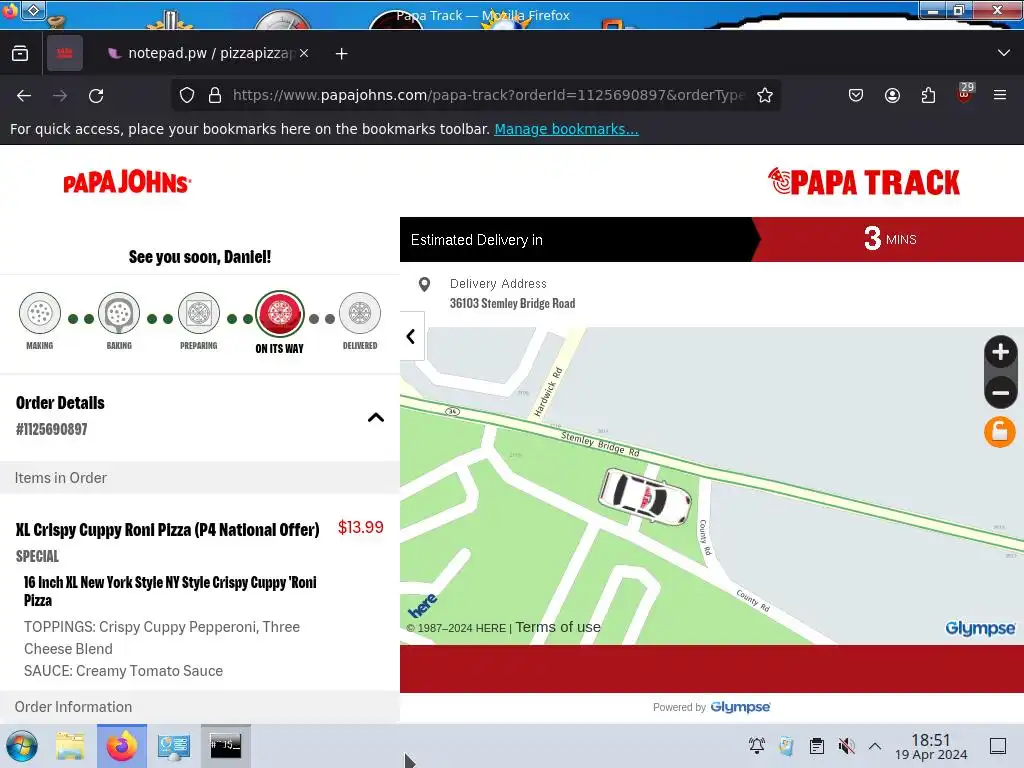Image resolution: width=1024 pixels, height=768 pixels.
Task: Click the $13.99 price
Action: pyautogui.click(x=360, y=527)
